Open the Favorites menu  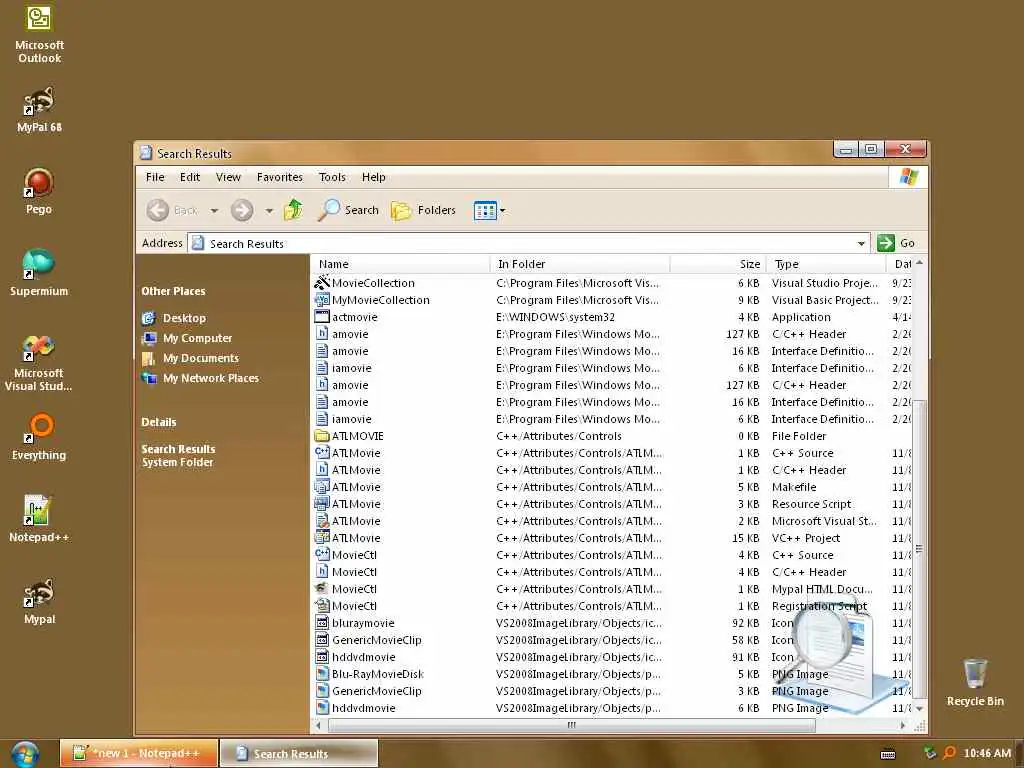(x=280, y=177)
